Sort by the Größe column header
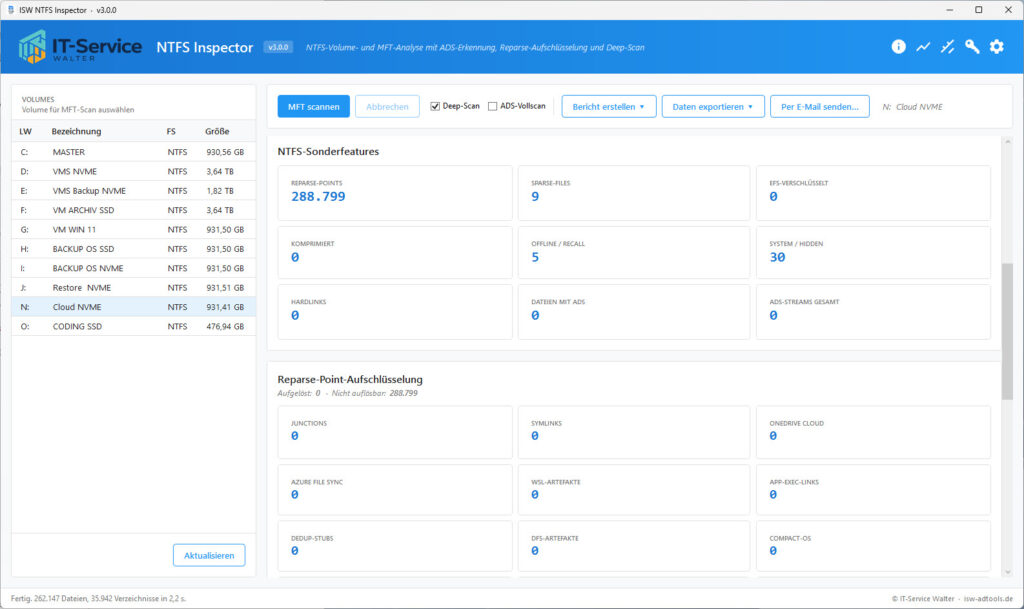Image resolution: width=1024 pixels, height=609 pixels. click(x=217, y=131)
